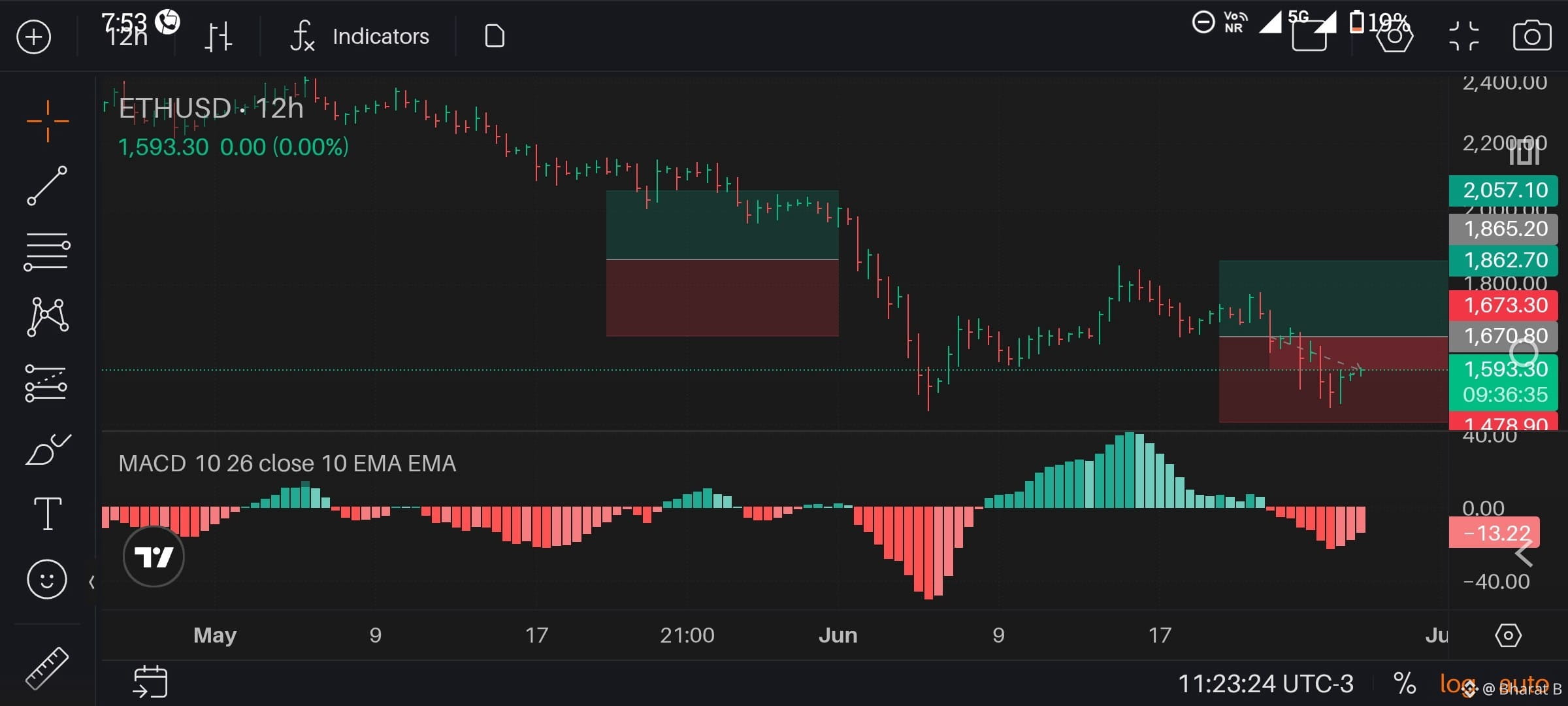Select the trend line drawing tool

47,186
